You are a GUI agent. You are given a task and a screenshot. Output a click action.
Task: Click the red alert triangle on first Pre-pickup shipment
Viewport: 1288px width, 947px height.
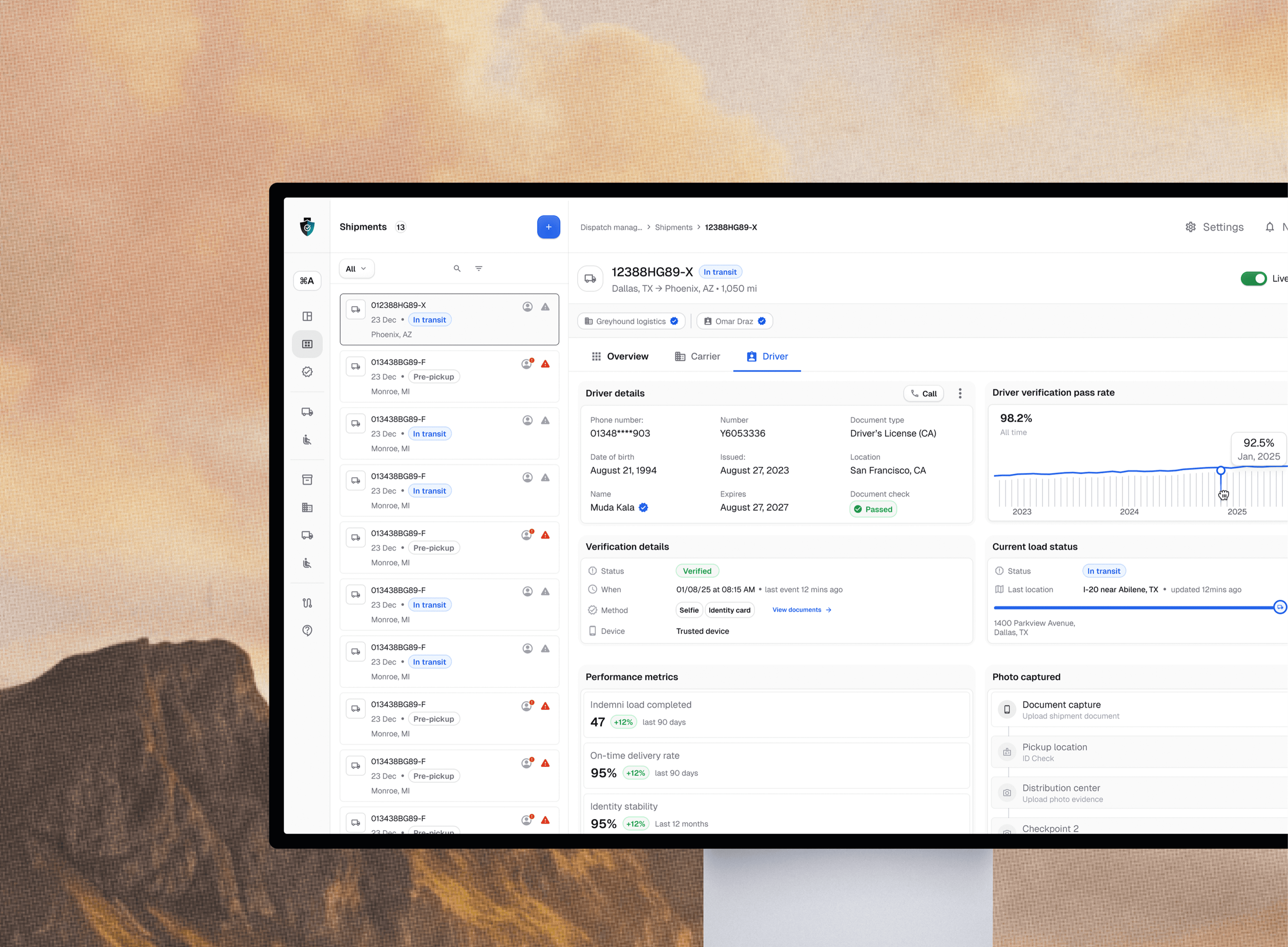click(x=545, y=364)
